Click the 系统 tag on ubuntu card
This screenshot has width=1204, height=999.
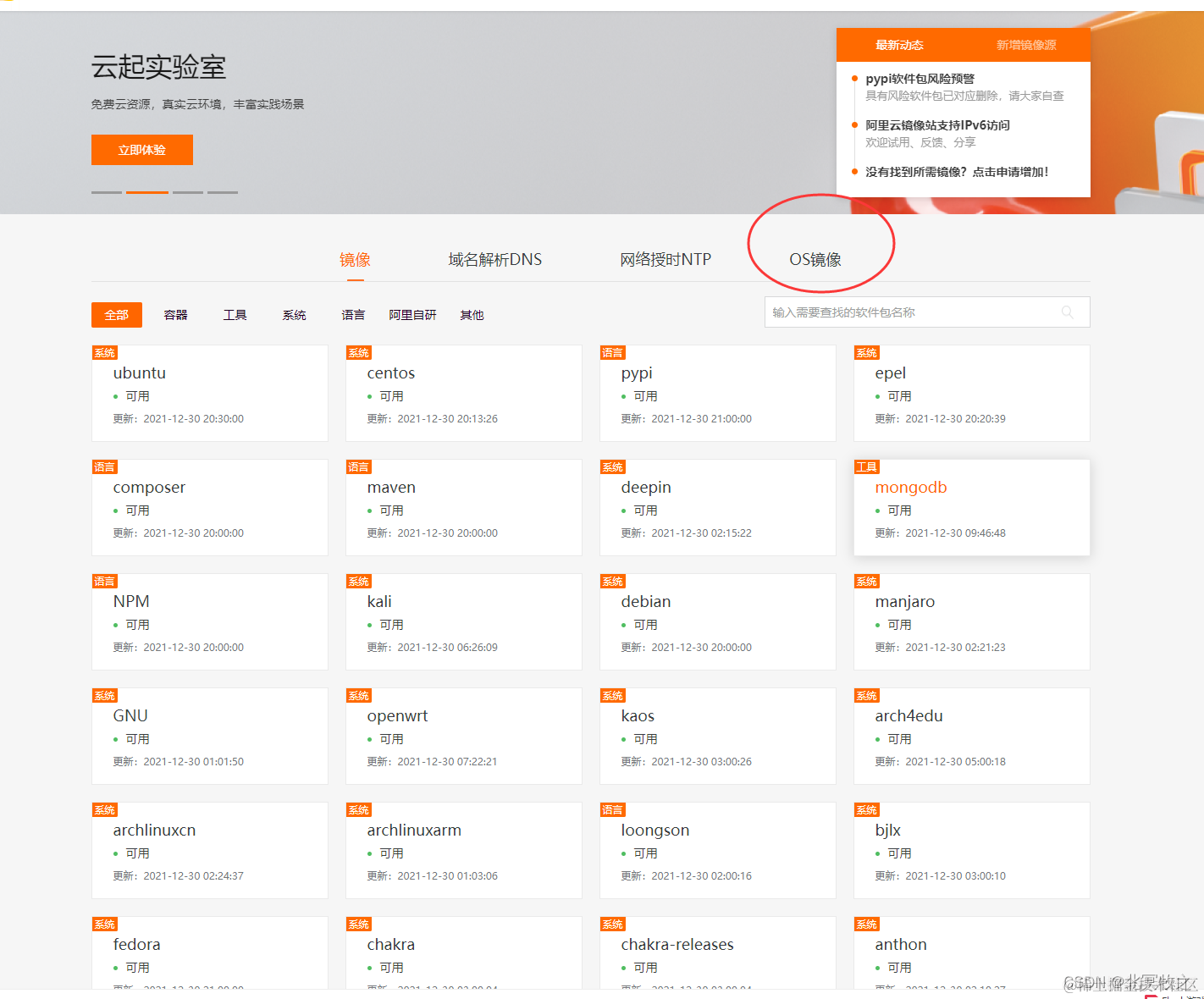[x=105, y=353]
